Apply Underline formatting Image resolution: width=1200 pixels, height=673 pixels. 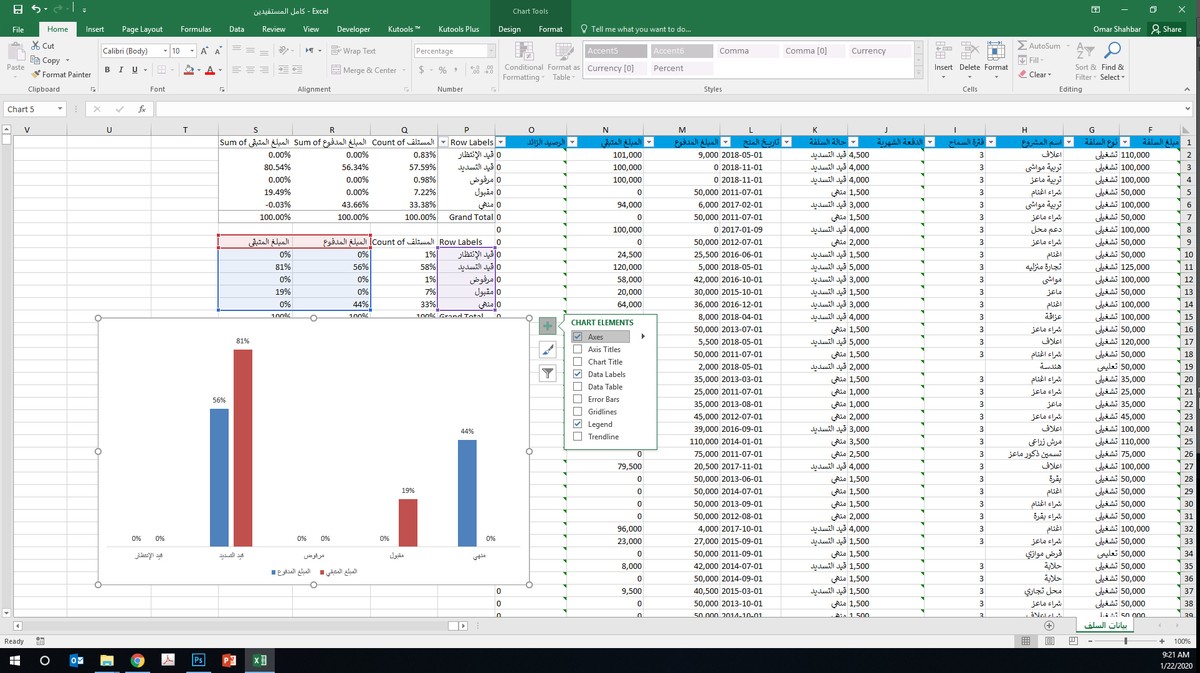click(135, 70)
